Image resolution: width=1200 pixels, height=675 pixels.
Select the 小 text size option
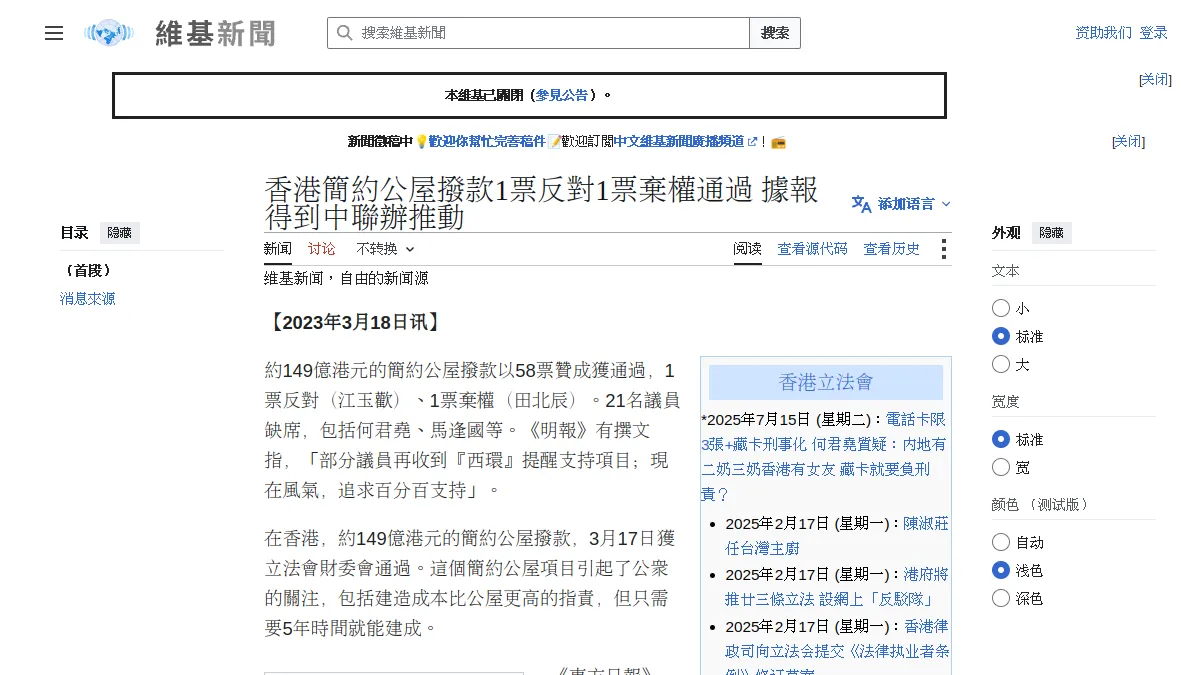tap(1001, 308)
